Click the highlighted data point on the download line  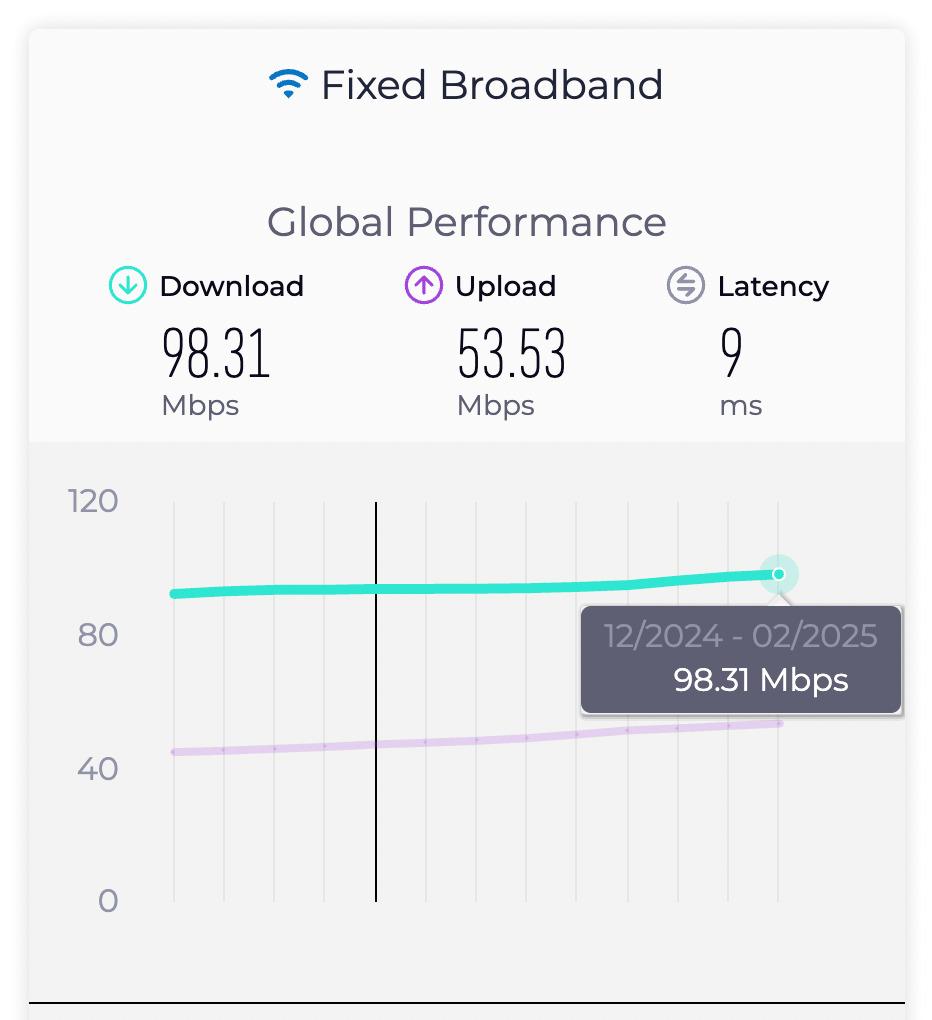(x=778, y=574)
